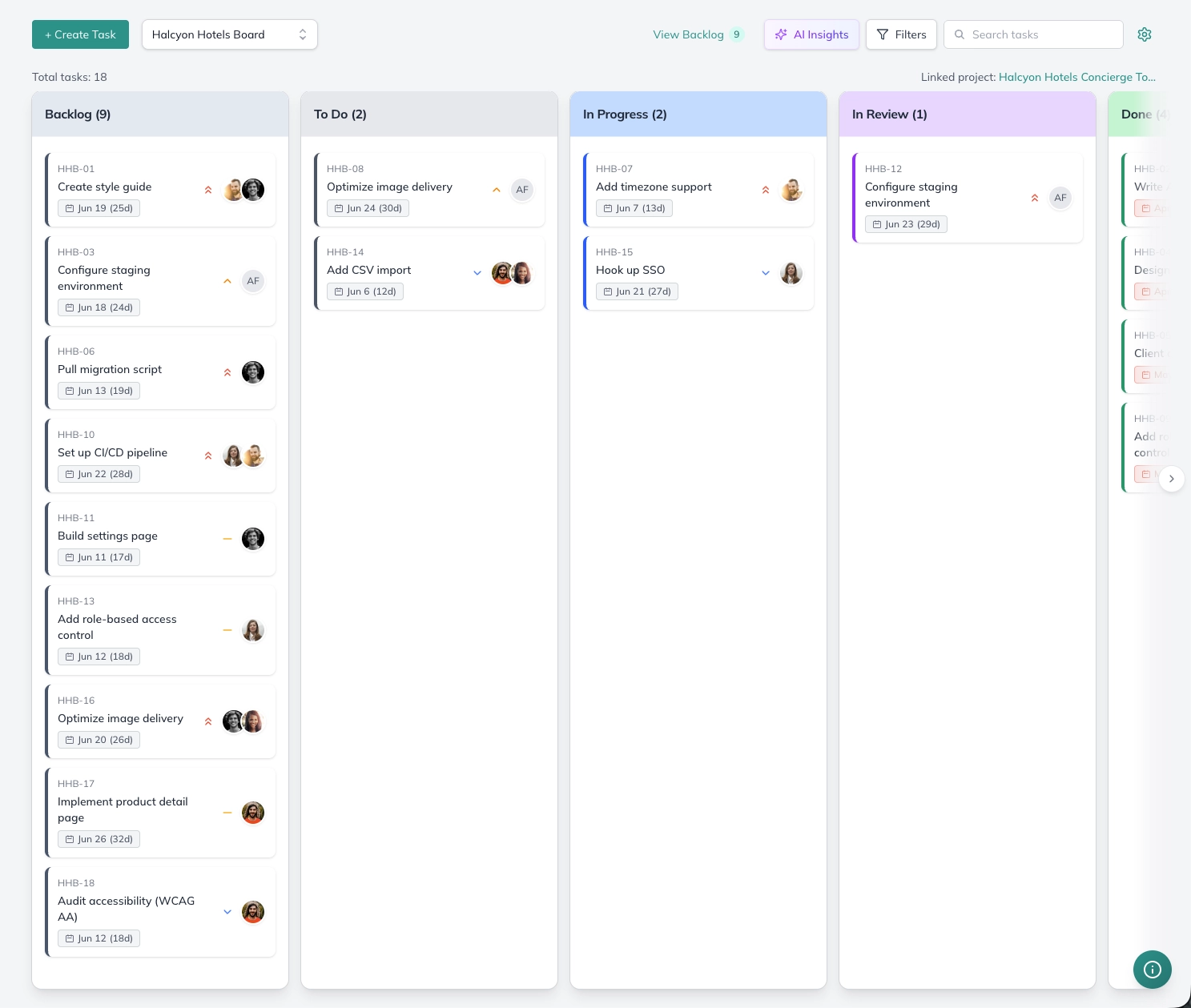This screenshot has height=1008, width=1191.
Task: Open linked project Halcyon Hotels Concierge
Action: point(1077,77)
